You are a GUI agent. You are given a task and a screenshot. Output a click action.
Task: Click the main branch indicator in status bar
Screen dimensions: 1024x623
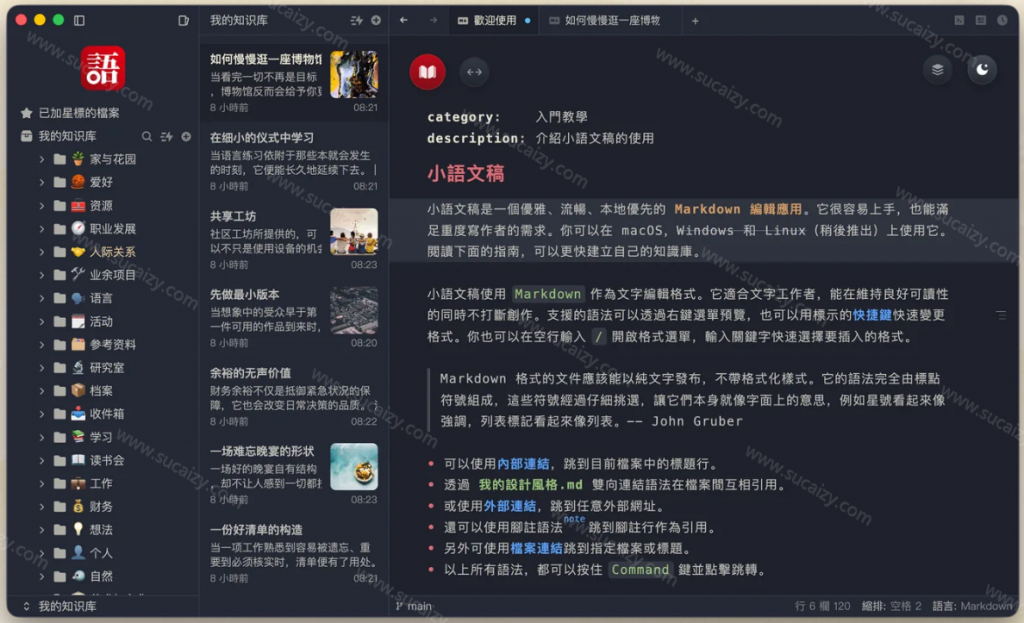click(x=414, y=606)
